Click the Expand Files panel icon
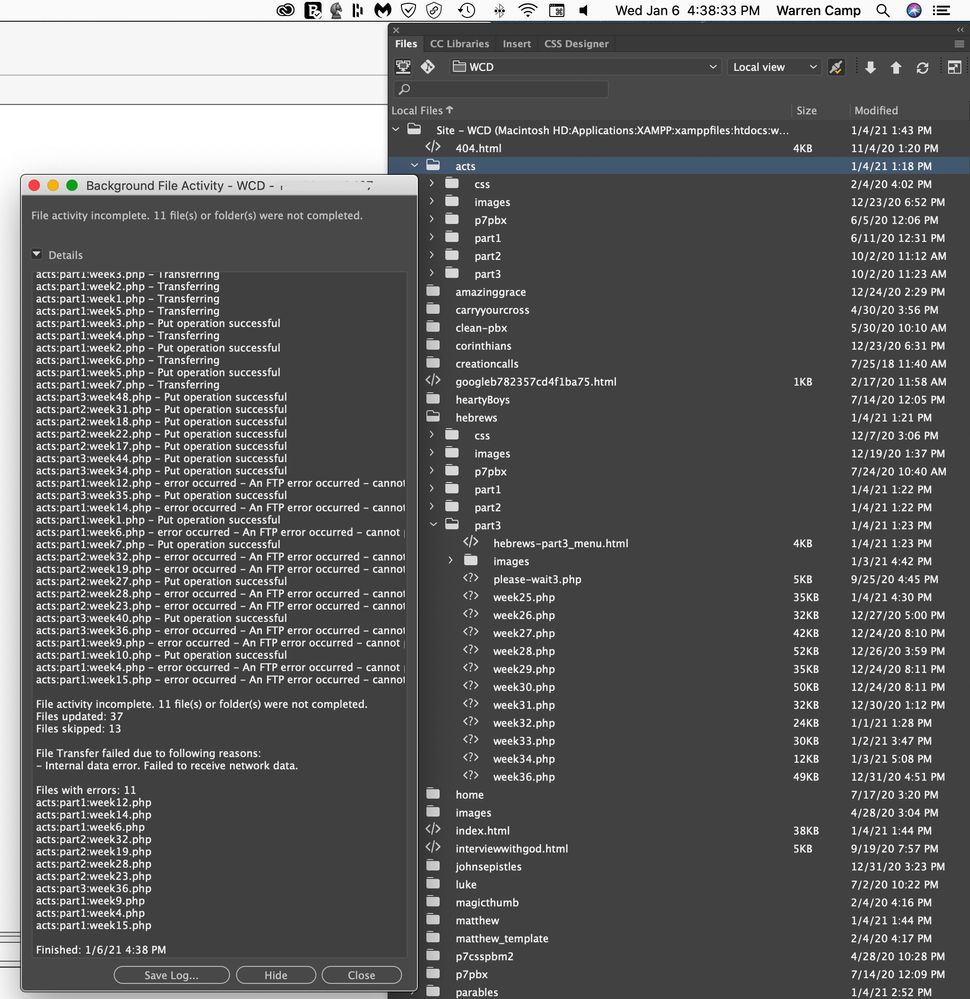Image resolution: width=970 pixels, height=999 pixels. click(954, 68)
